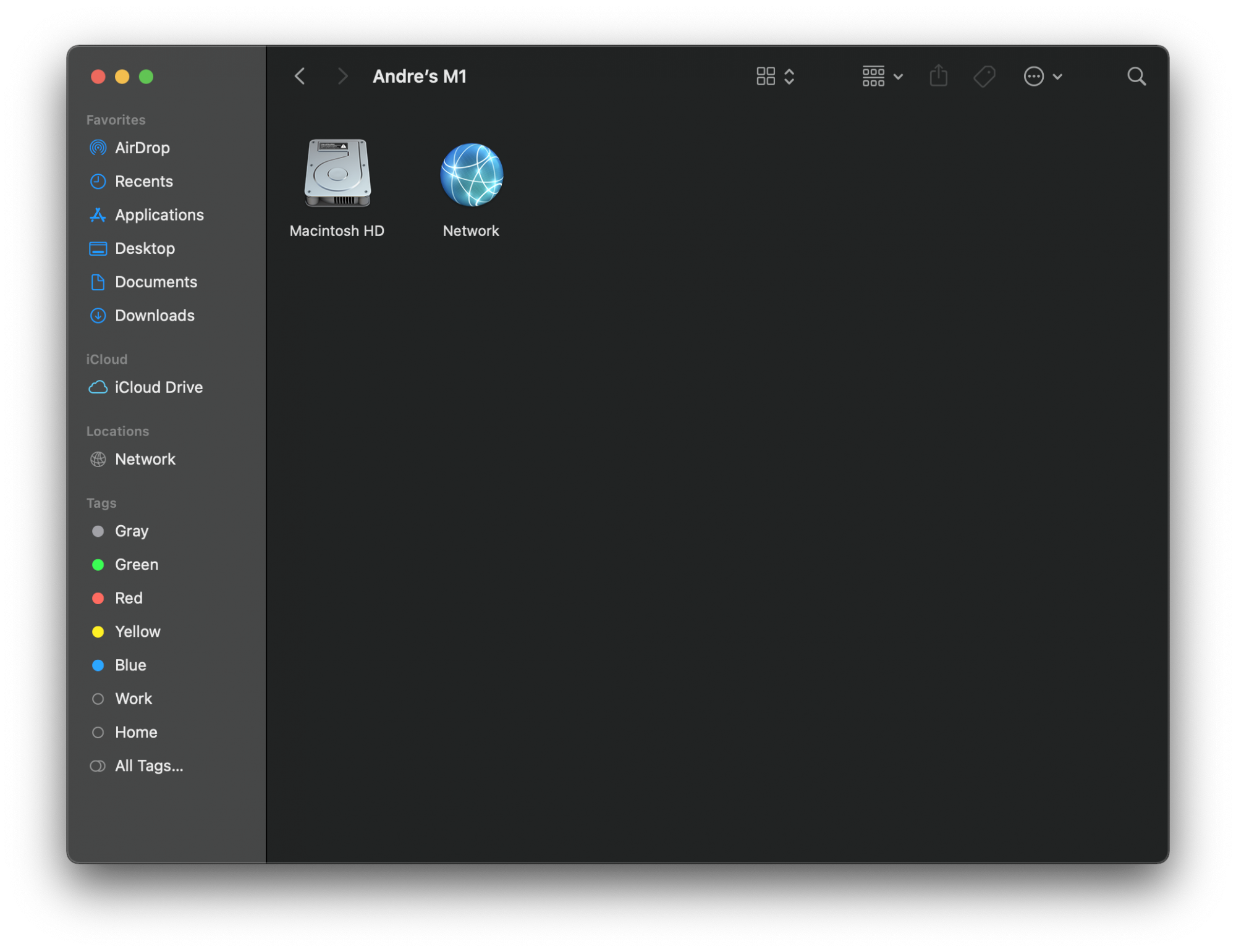1236x952 pixels.
Task: Select the Work tag
Action: pos(133,699)
